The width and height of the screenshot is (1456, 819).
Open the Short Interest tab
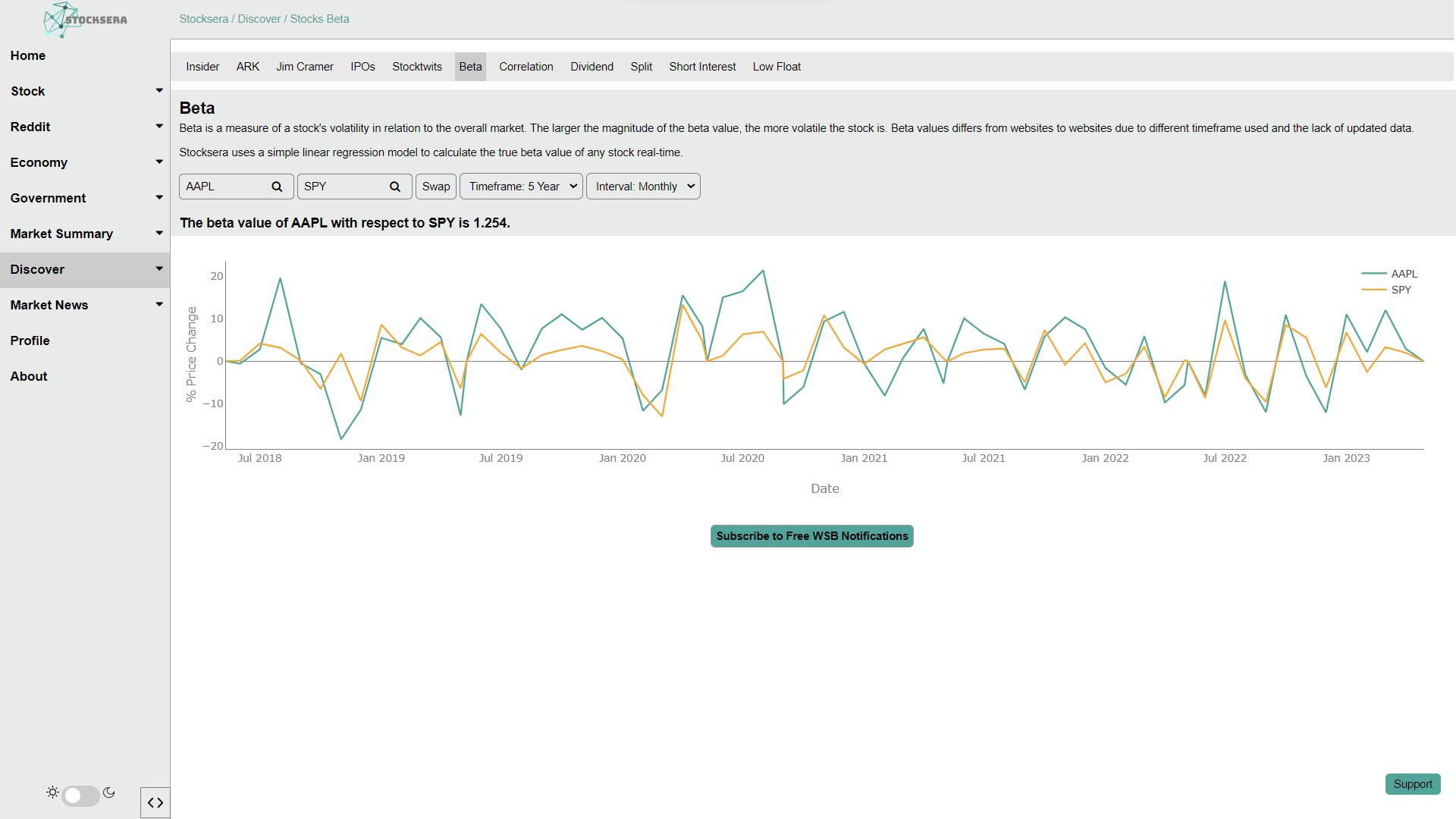coord(702,67)
